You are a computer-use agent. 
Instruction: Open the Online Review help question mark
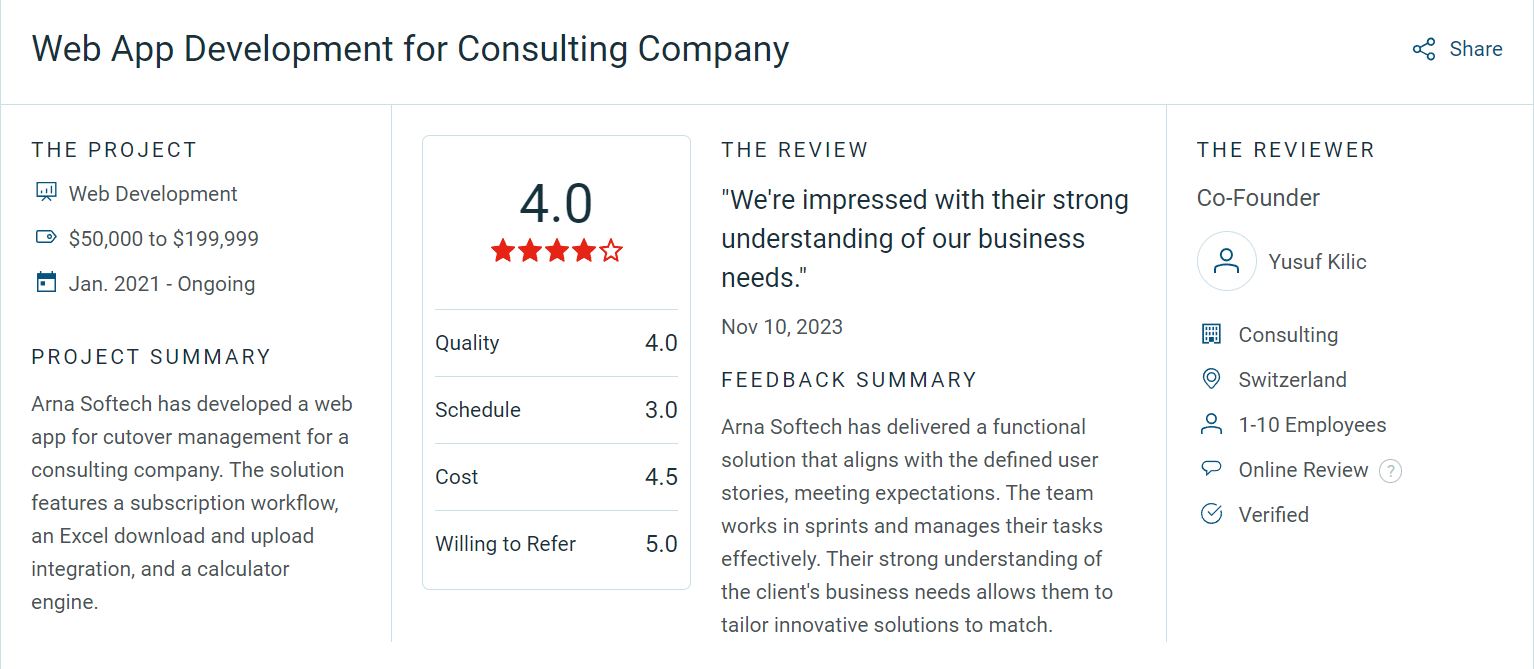click(x=1390, y=471)
